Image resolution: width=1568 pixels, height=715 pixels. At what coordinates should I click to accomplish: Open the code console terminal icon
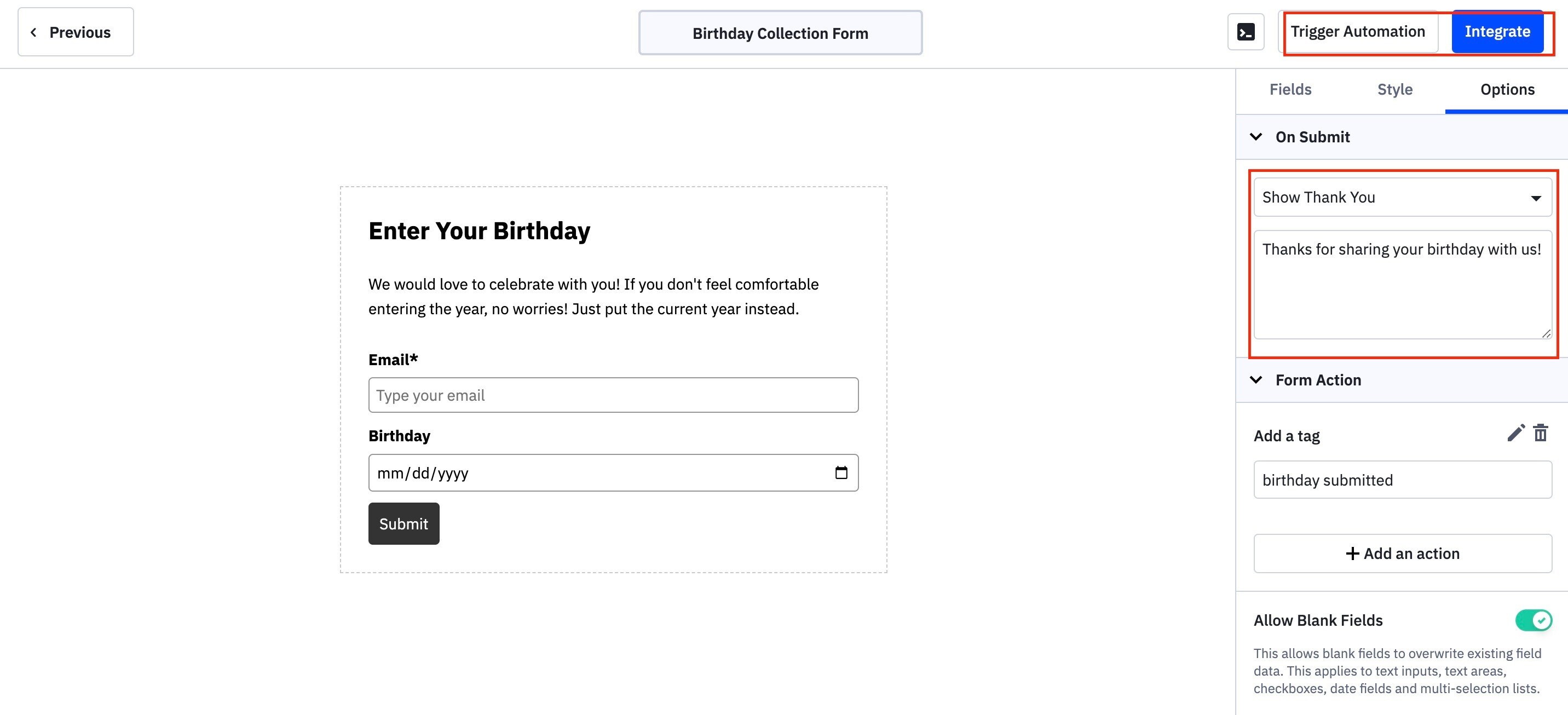tap(1246, 32)
